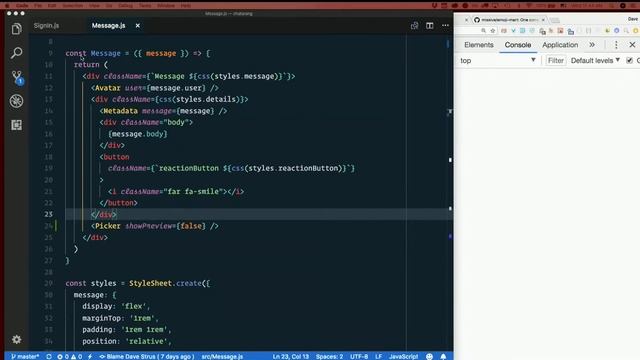The width and height of the screenshot is (640, 360).
Task: Toggle the checkbox beside Default levels
Action: click(629, 60)
